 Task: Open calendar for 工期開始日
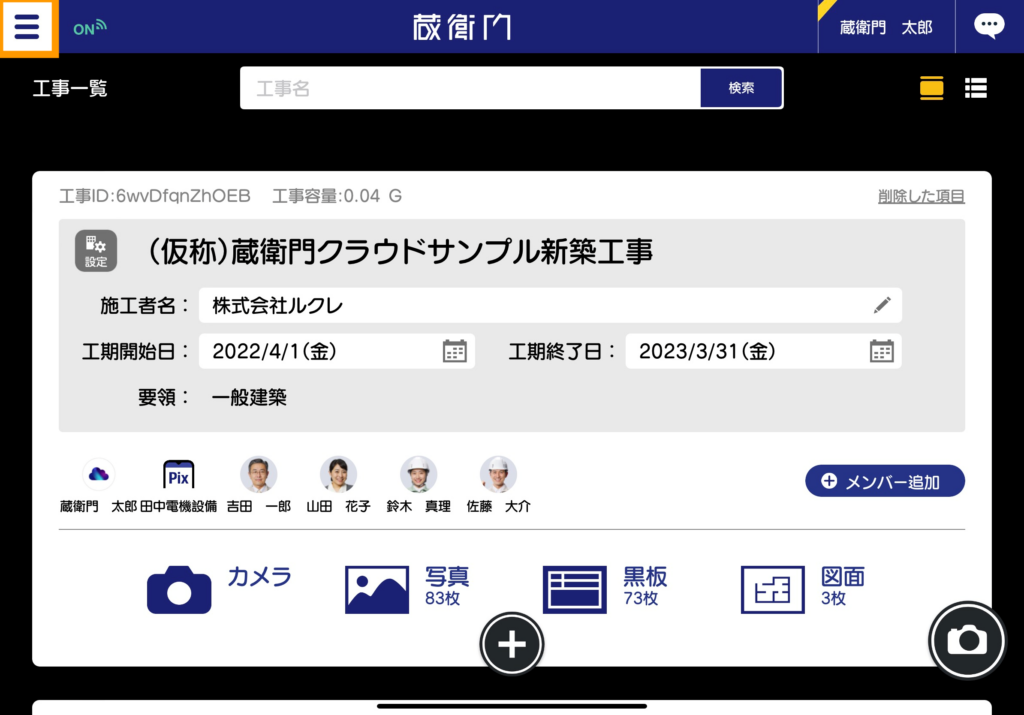point(455,351)
